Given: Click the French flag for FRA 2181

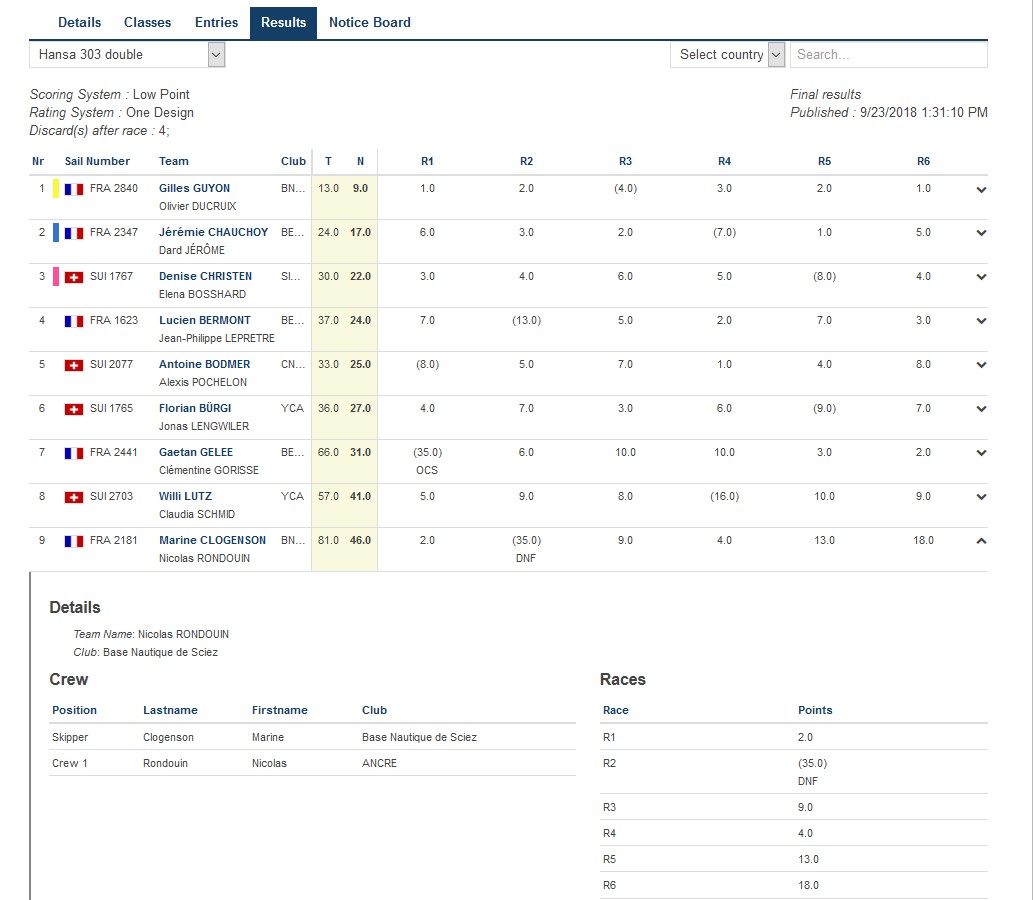Looking at the screenshot, I should pos(74,542).
